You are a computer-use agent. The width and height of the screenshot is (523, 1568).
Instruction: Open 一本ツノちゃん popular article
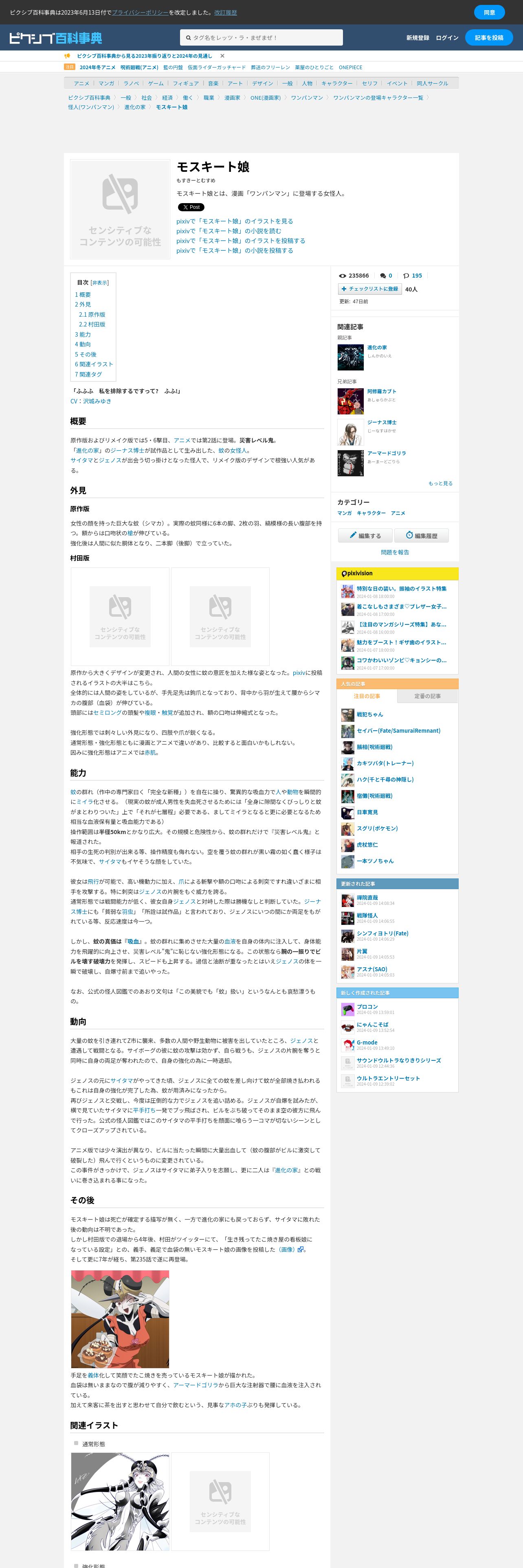point(375,861)
